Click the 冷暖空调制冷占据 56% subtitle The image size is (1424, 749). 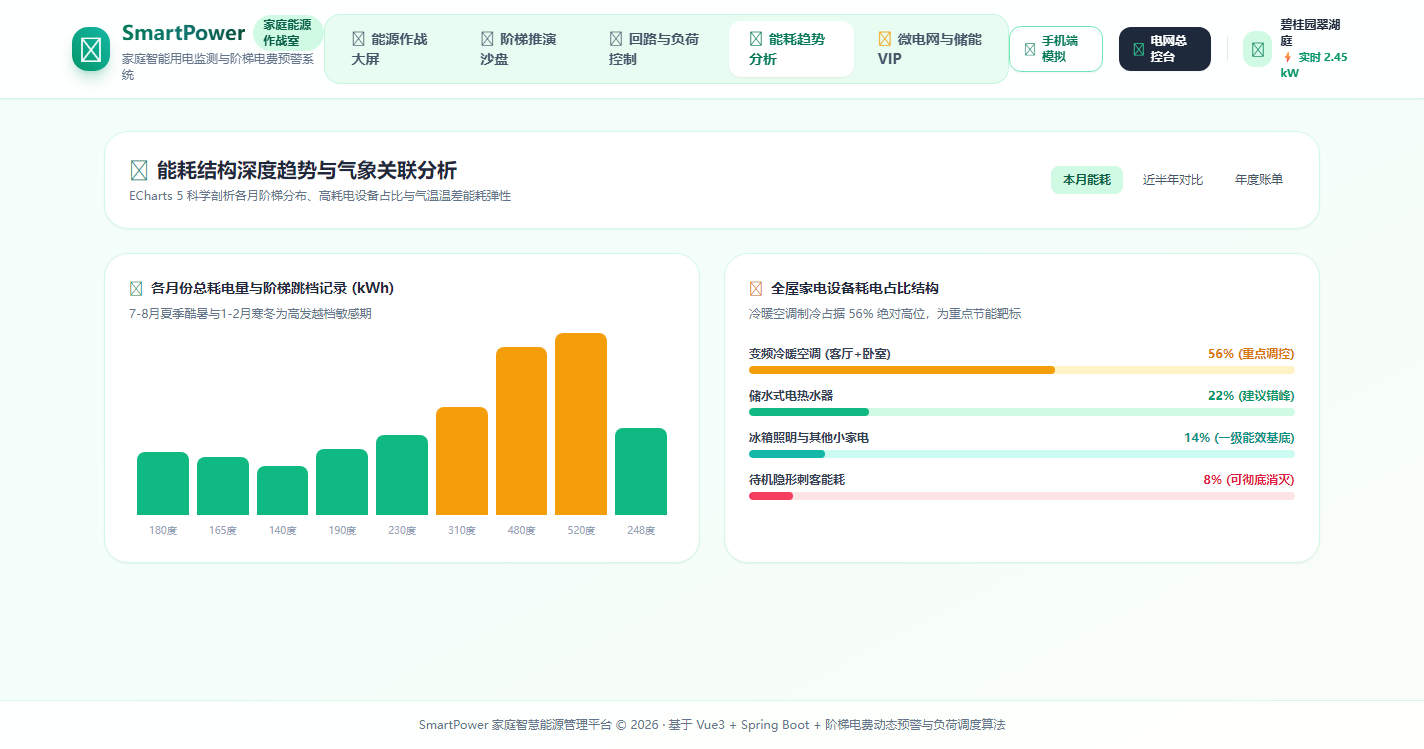[x=885, y=314]
